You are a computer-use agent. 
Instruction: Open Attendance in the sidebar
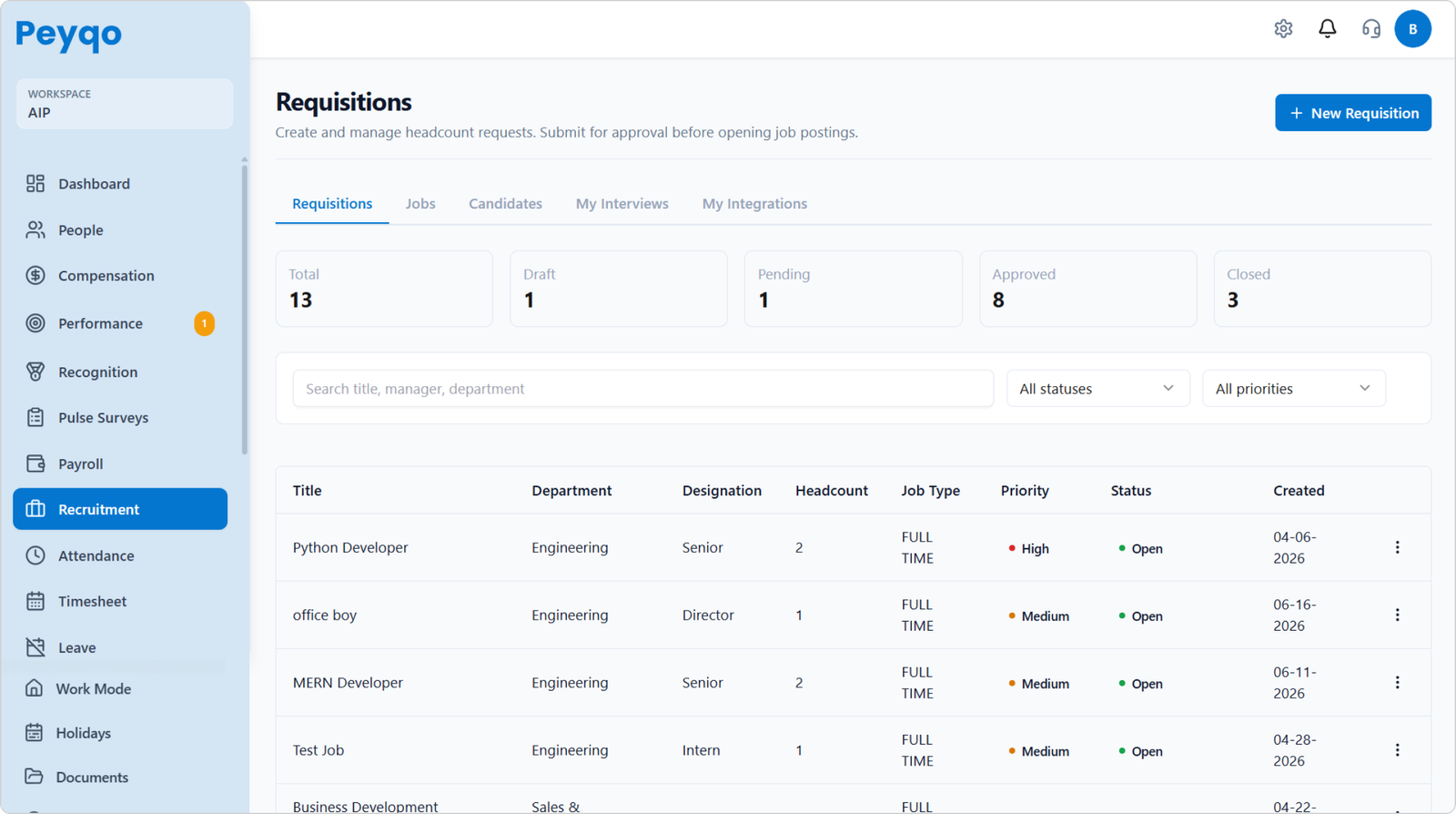(x=120, y=555)
